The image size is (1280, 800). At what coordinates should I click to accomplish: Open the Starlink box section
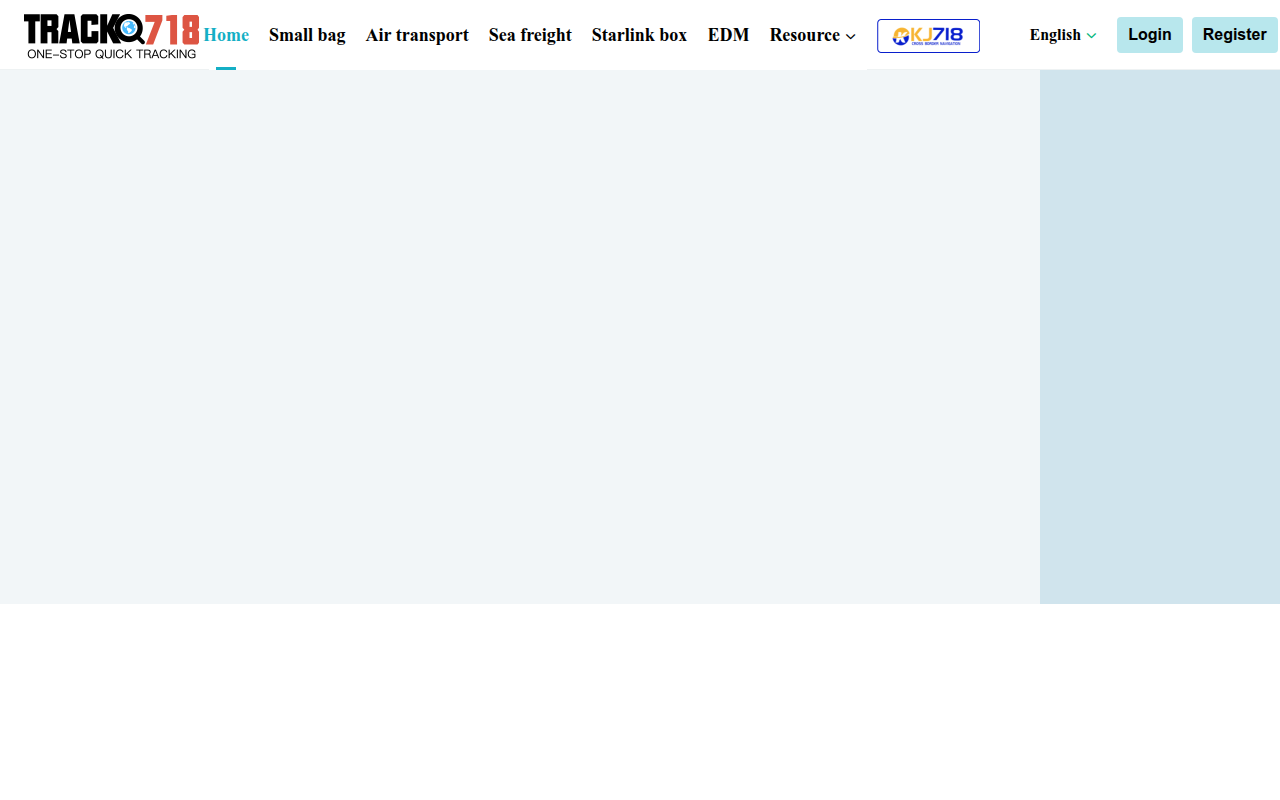click(639, 35)
